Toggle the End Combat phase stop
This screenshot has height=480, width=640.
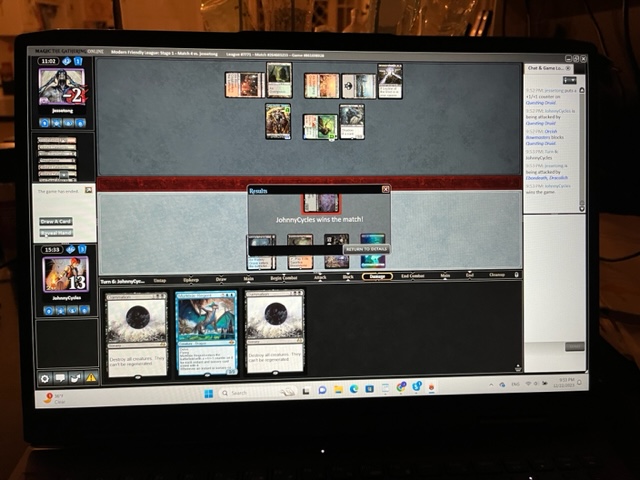[413, 275]
